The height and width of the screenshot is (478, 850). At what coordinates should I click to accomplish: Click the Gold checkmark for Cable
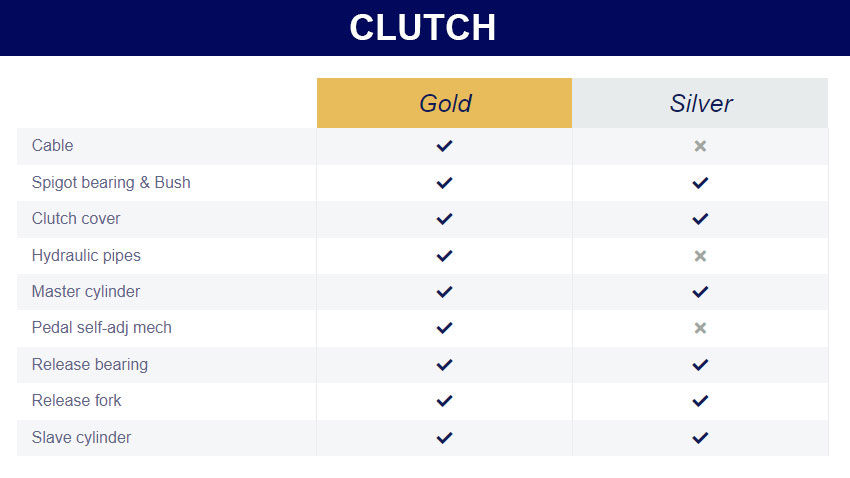[x=444, y=146]
